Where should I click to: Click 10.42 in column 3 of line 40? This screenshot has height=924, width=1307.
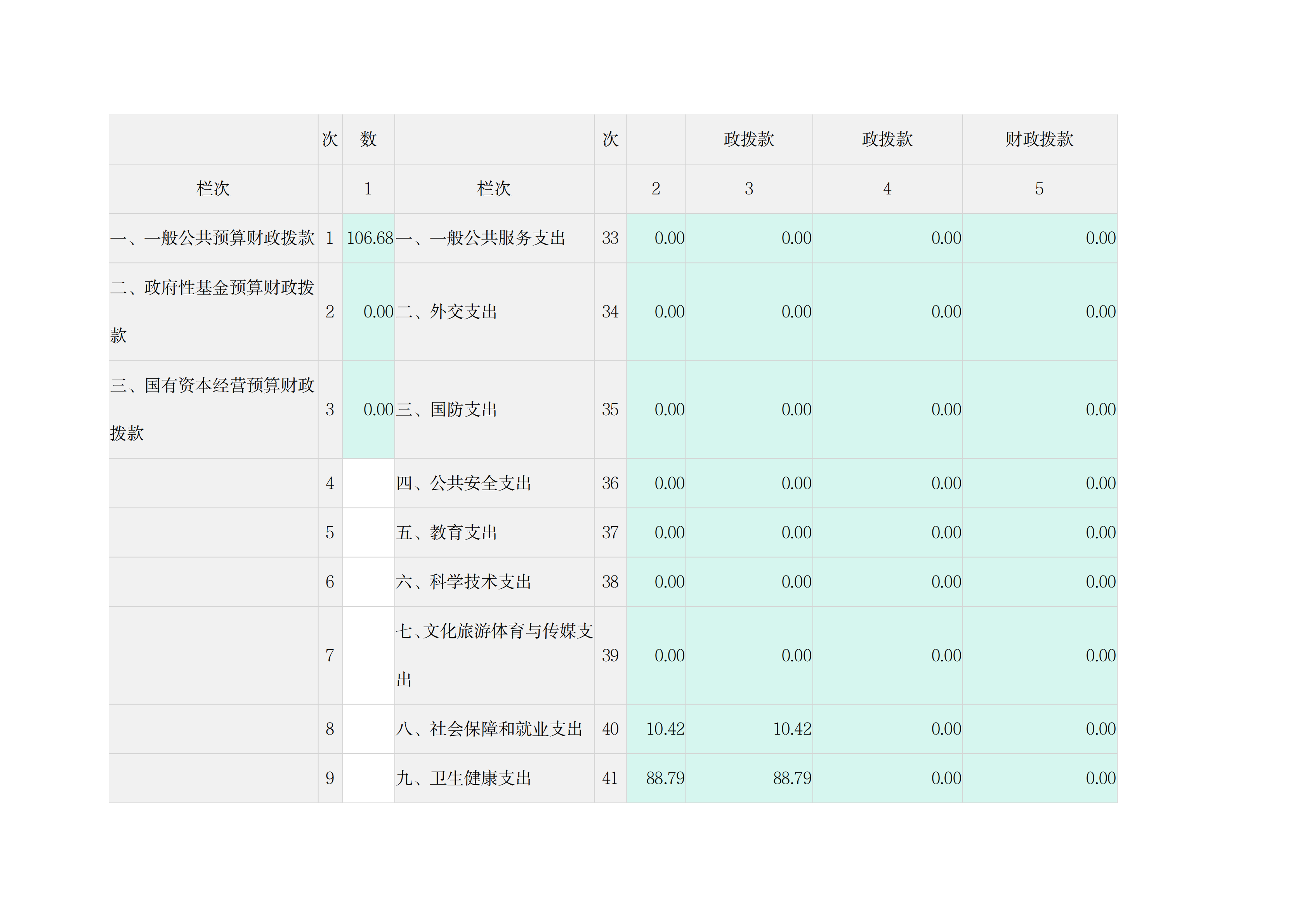(749, 729)
